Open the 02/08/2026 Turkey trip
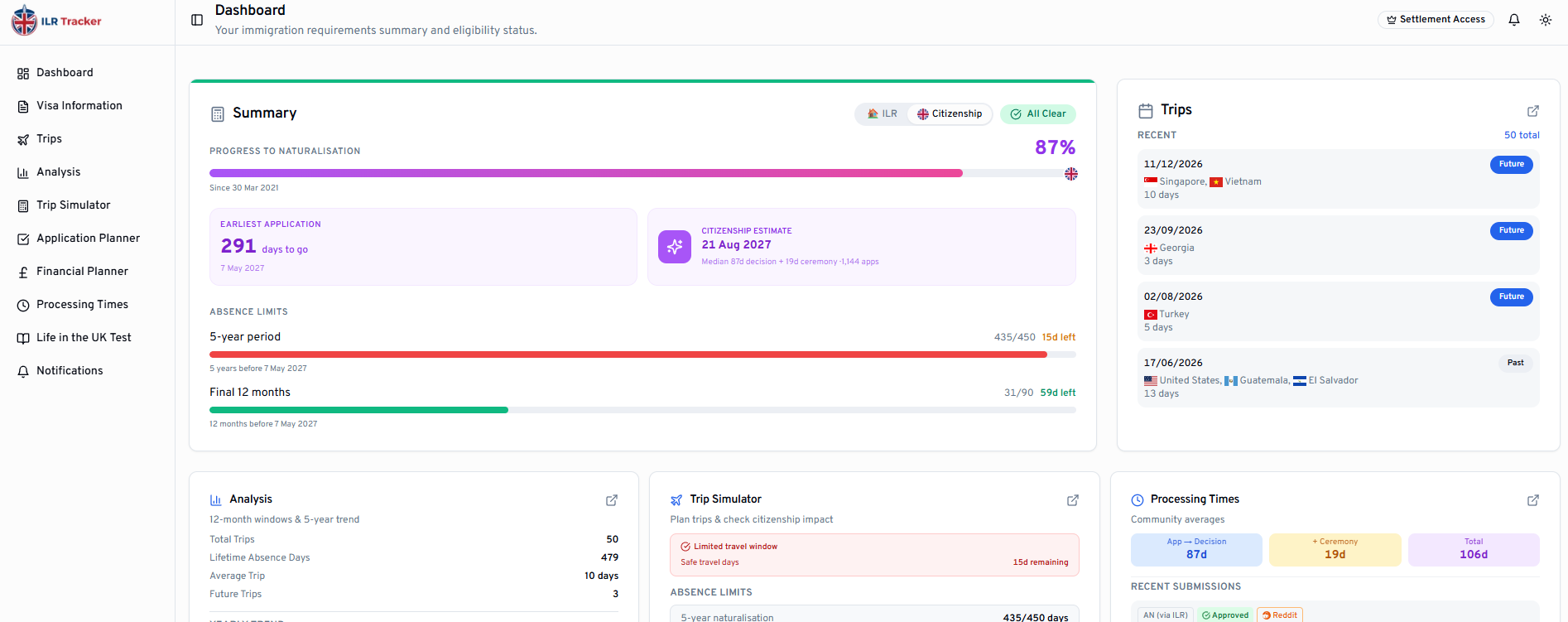Screen dimensions: 1568x622 click(x=1339, y=311)
